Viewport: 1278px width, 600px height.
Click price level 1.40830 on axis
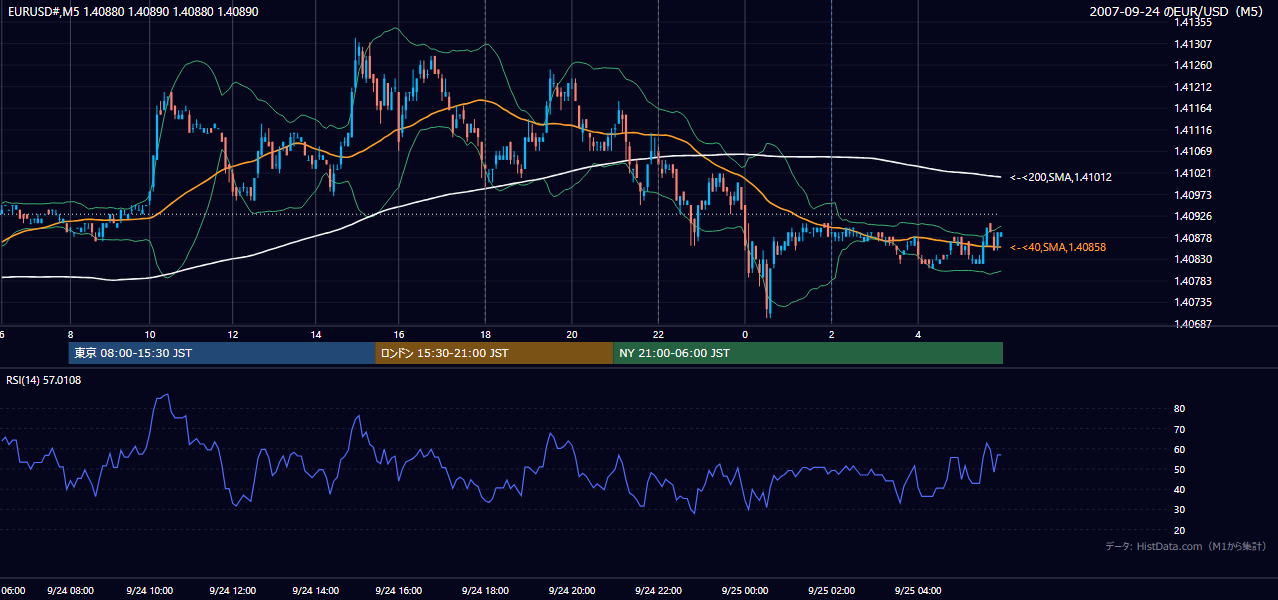1192,259
